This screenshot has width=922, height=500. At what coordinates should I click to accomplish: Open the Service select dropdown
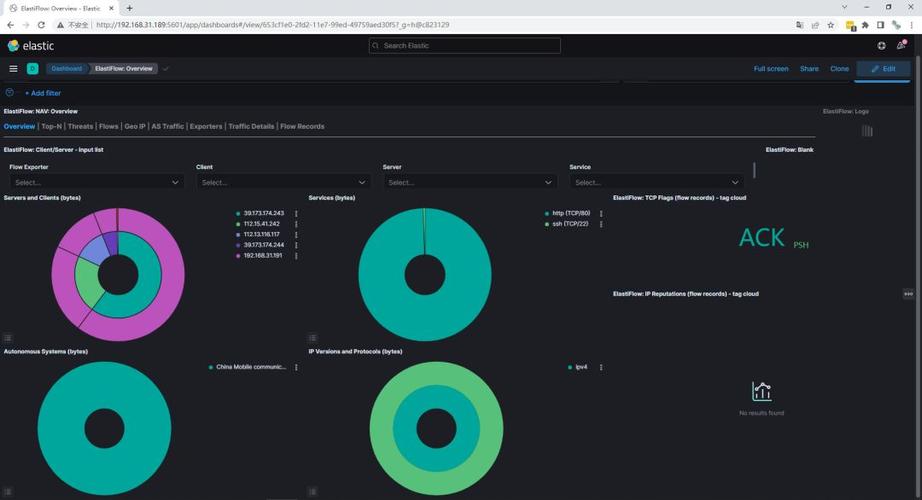coord(656,182)
